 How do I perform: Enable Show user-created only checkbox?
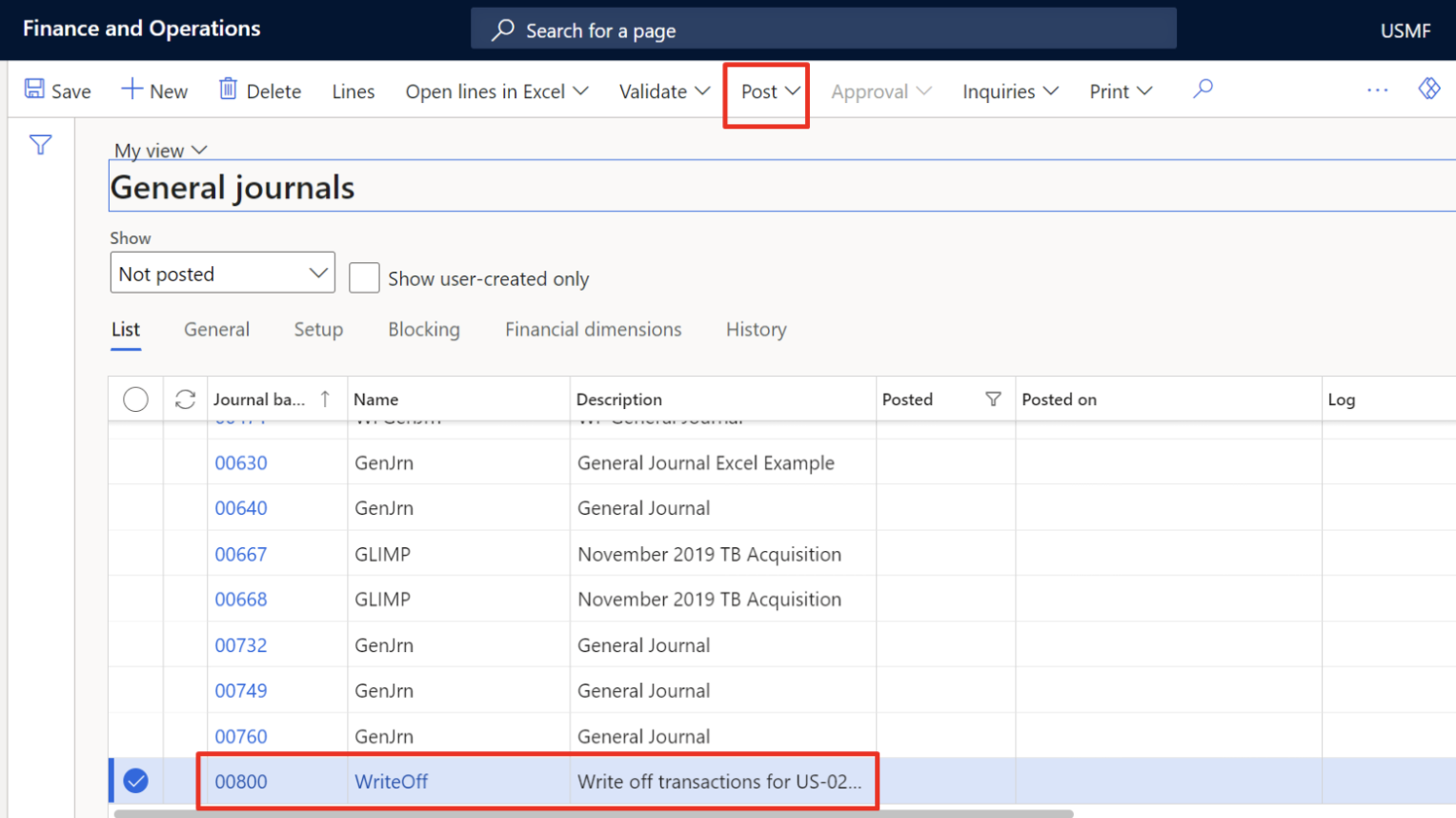point(364,278)
